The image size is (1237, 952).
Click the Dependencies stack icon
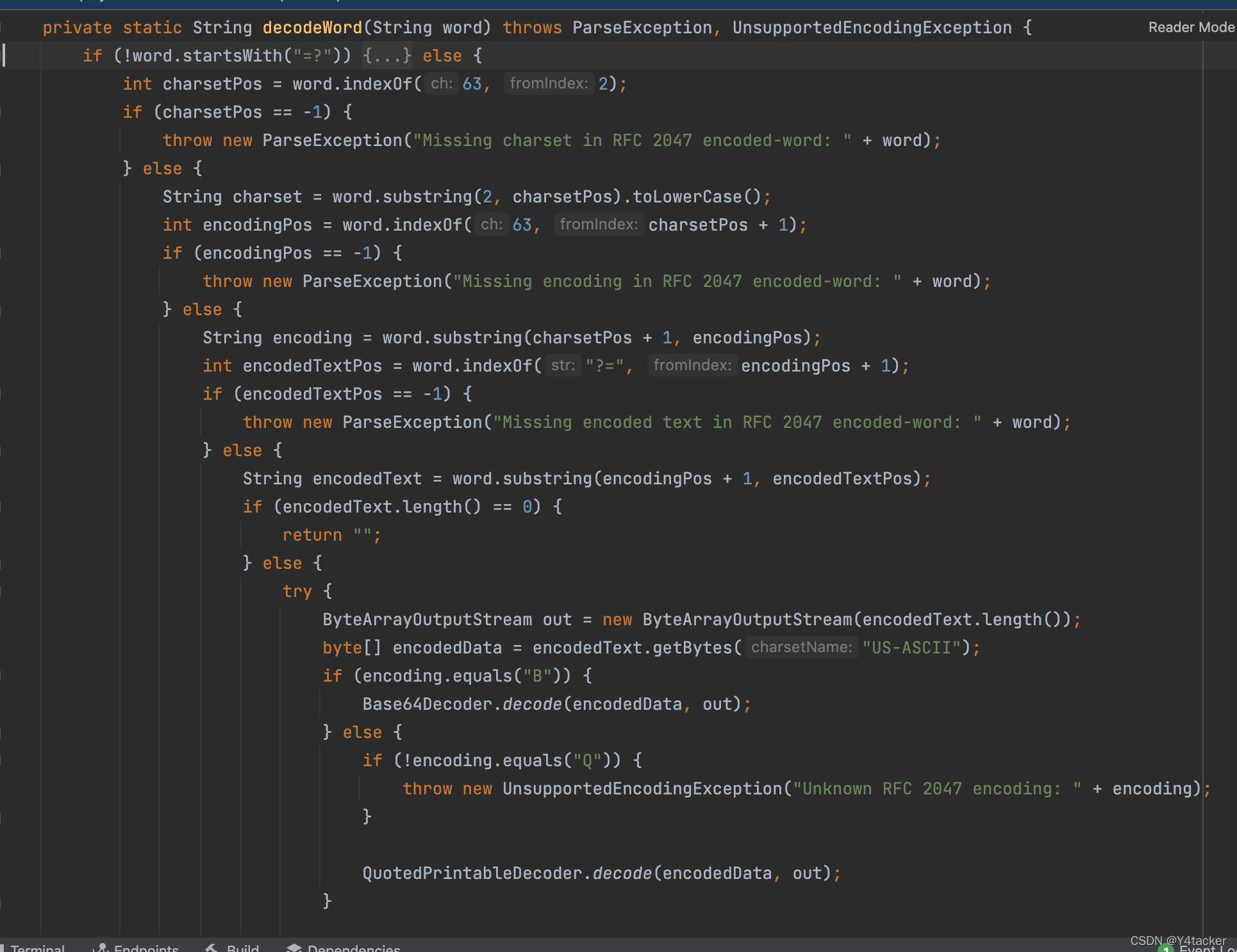(294, 948)
